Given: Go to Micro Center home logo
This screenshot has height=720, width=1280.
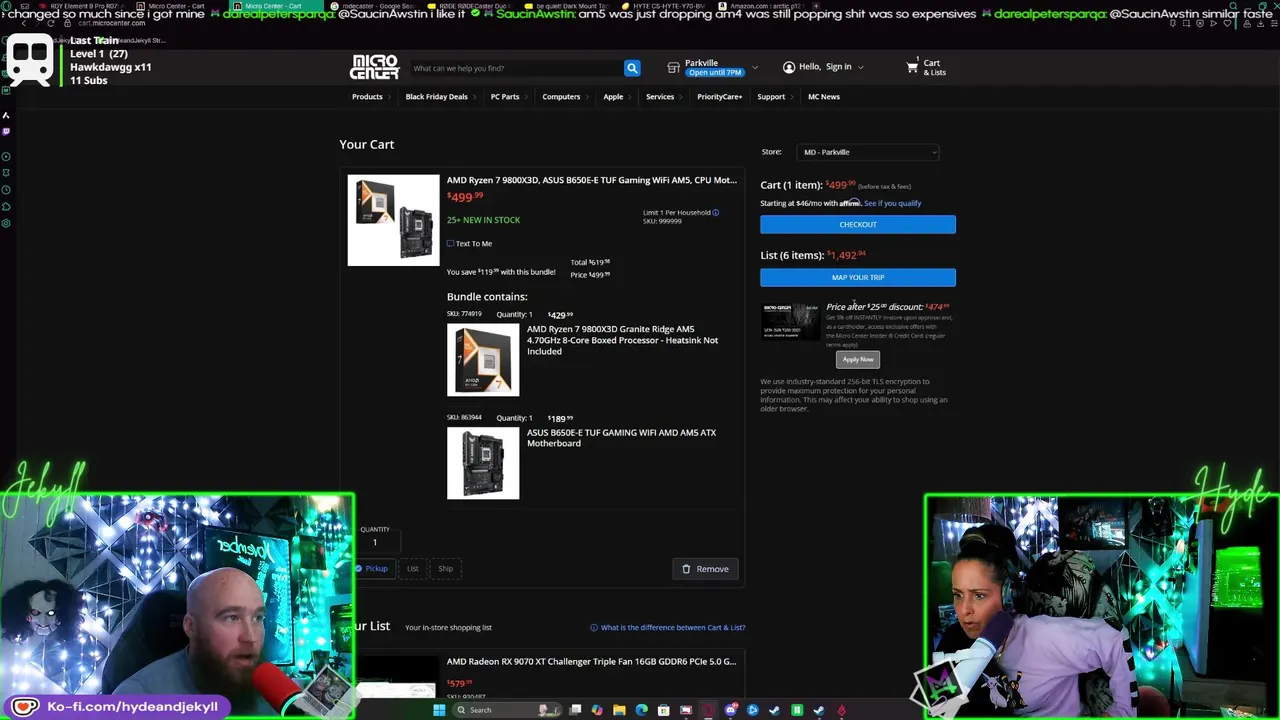Looking at the screenshot, I should (x=374, y=67).
